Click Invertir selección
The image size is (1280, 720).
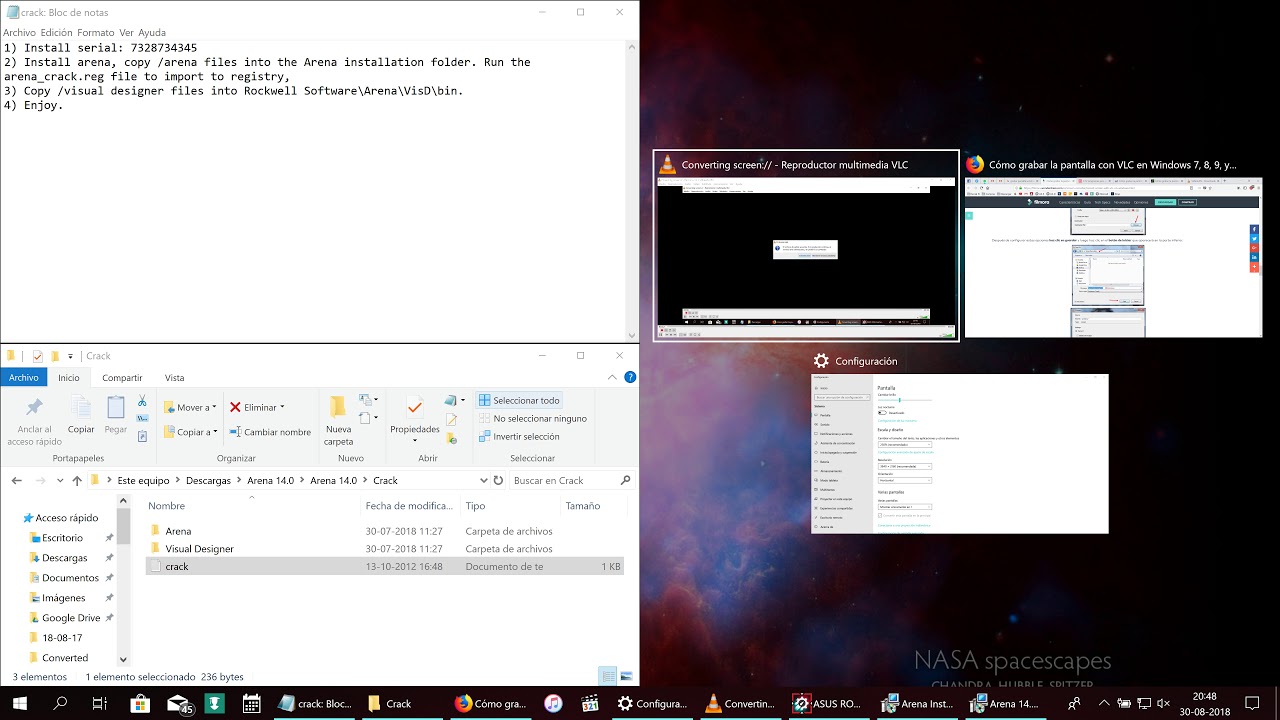[518, 436]
